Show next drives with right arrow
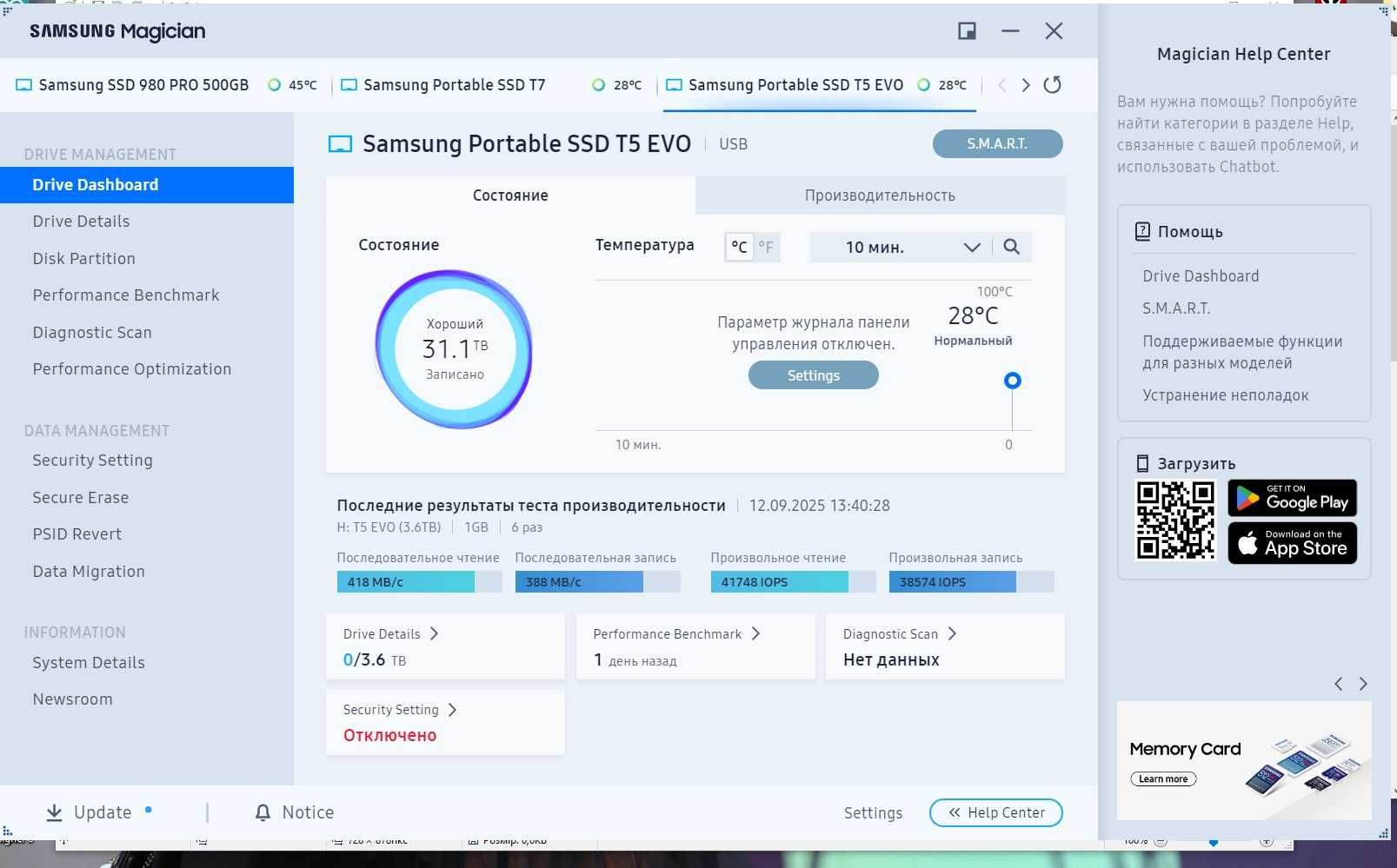Viewport: 1397px width, 868px height. pos(1026,85)
